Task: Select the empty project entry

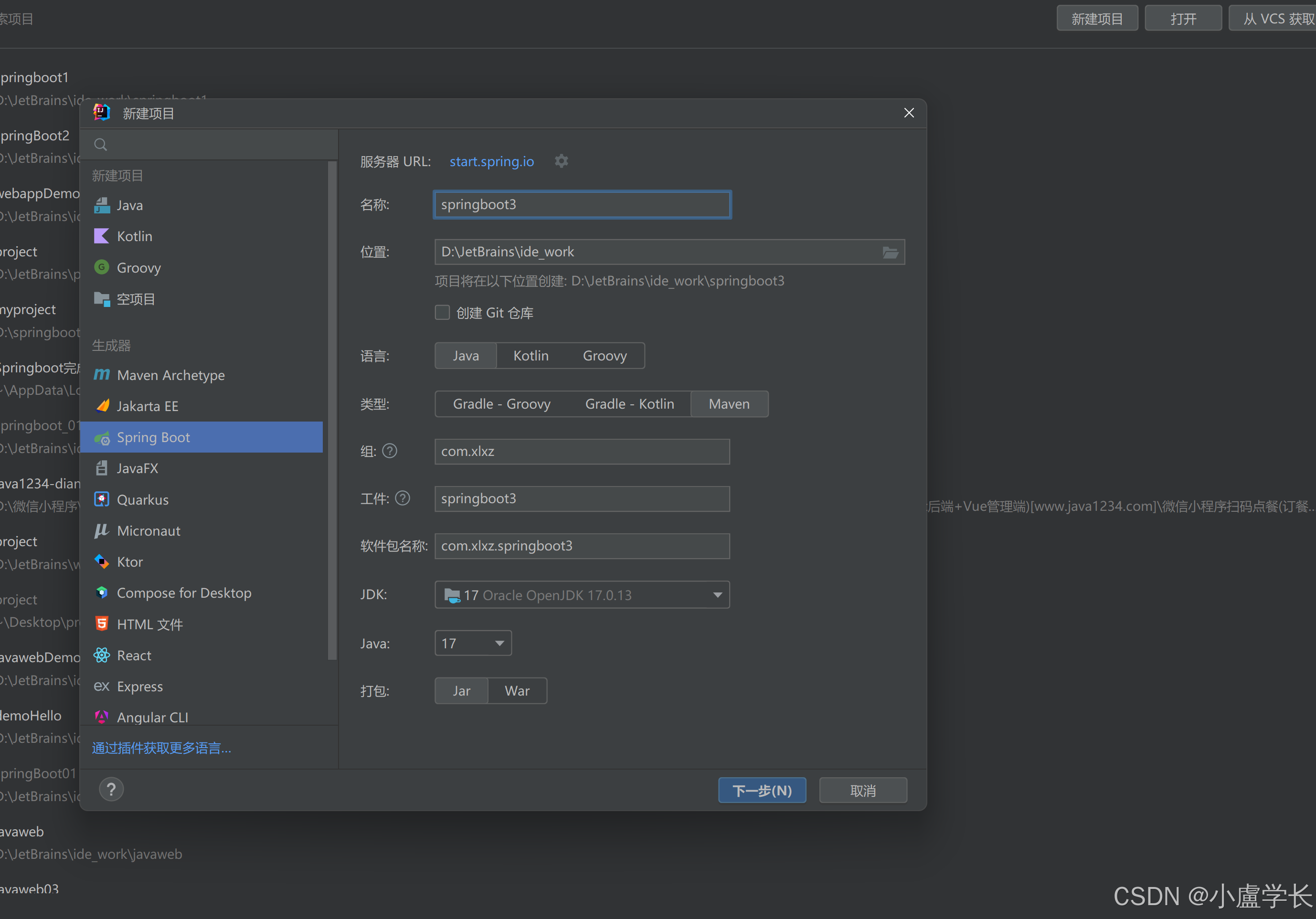Action: pyautogui.click(x=201, y=299)
